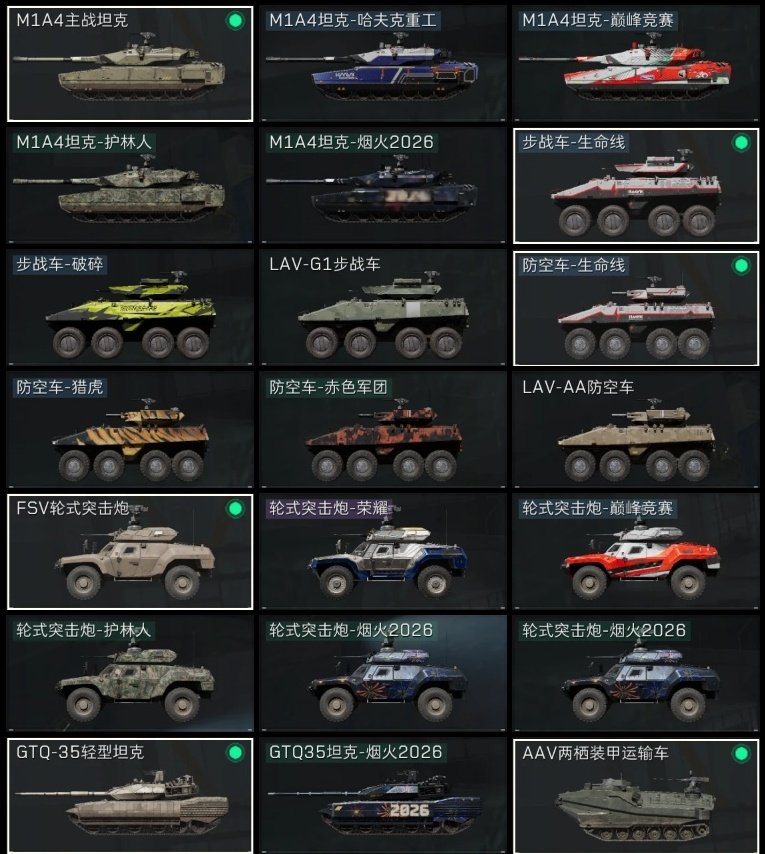Select the GTQ35坦克-烟火2026 fireworks skin

click(383, 796)
